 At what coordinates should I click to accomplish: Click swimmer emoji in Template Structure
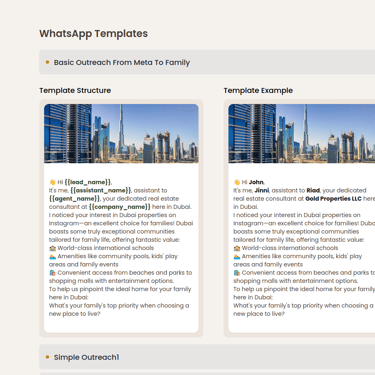point(52,256)
